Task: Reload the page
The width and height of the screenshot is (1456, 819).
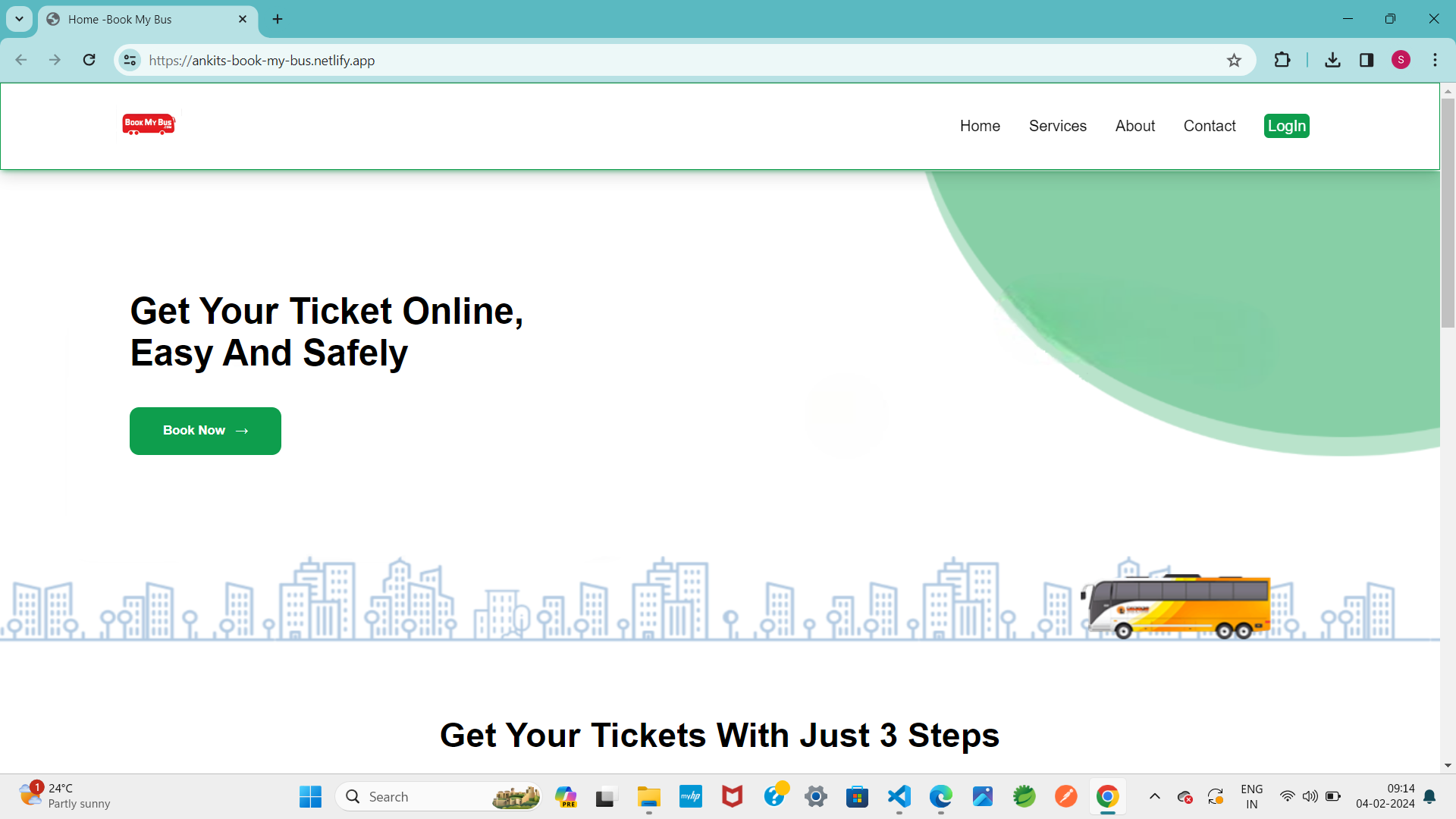Action: coord(89,60)
